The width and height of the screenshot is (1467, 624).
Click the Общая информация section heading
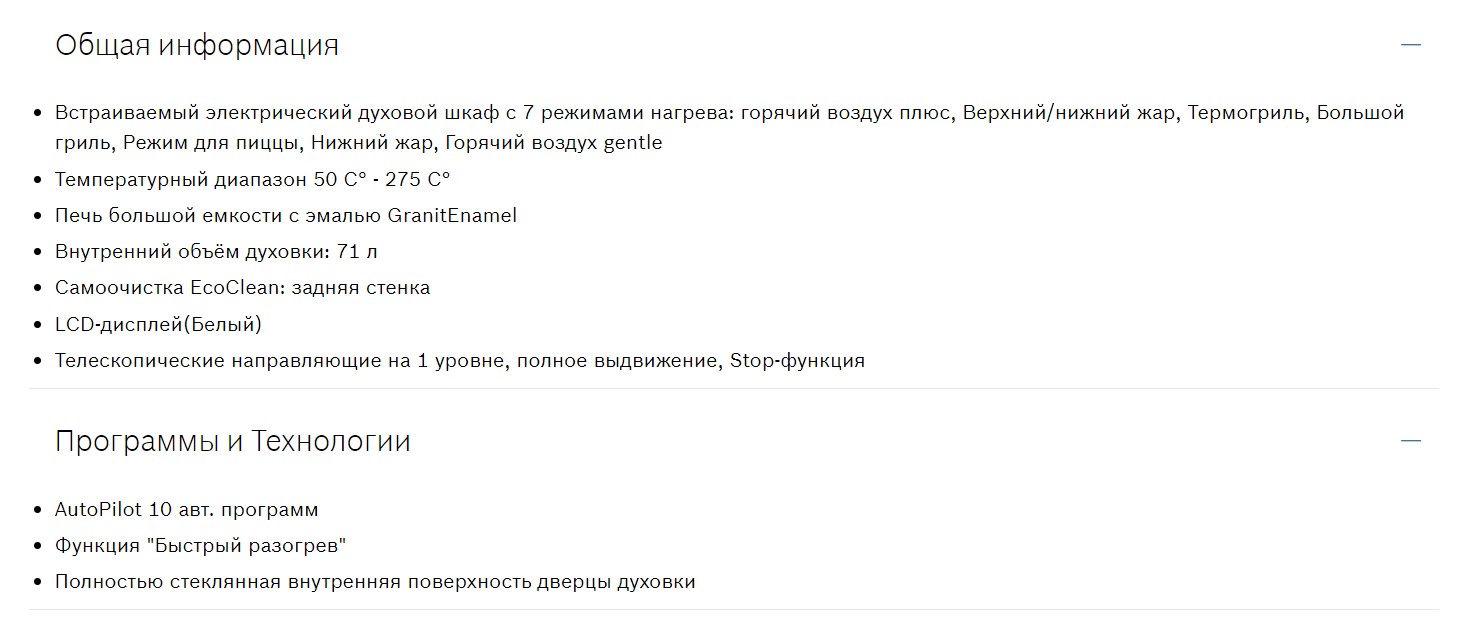[197, 45]
